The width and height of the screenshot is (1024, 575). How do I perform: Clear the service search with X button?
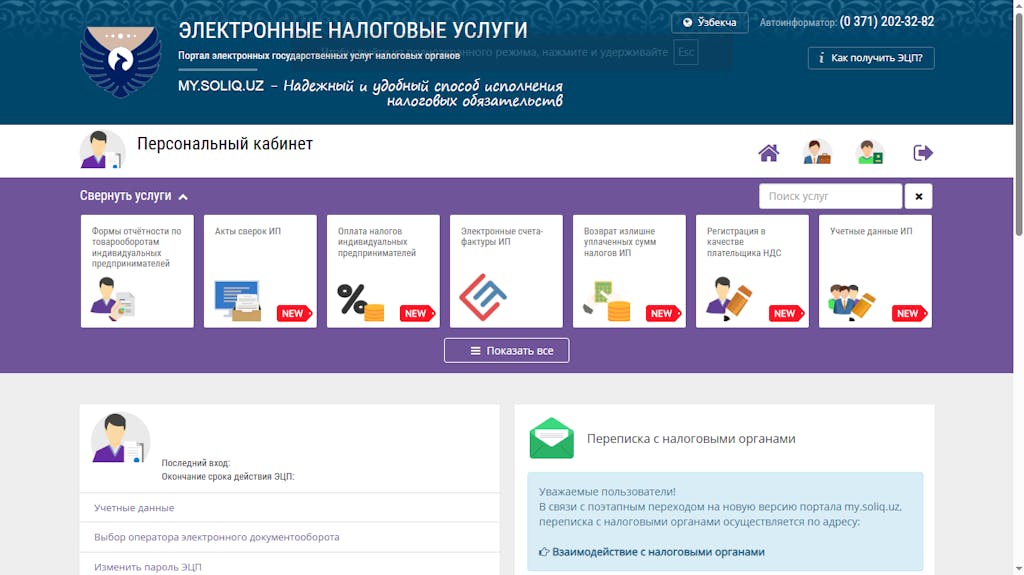click(x=918, y=196)
